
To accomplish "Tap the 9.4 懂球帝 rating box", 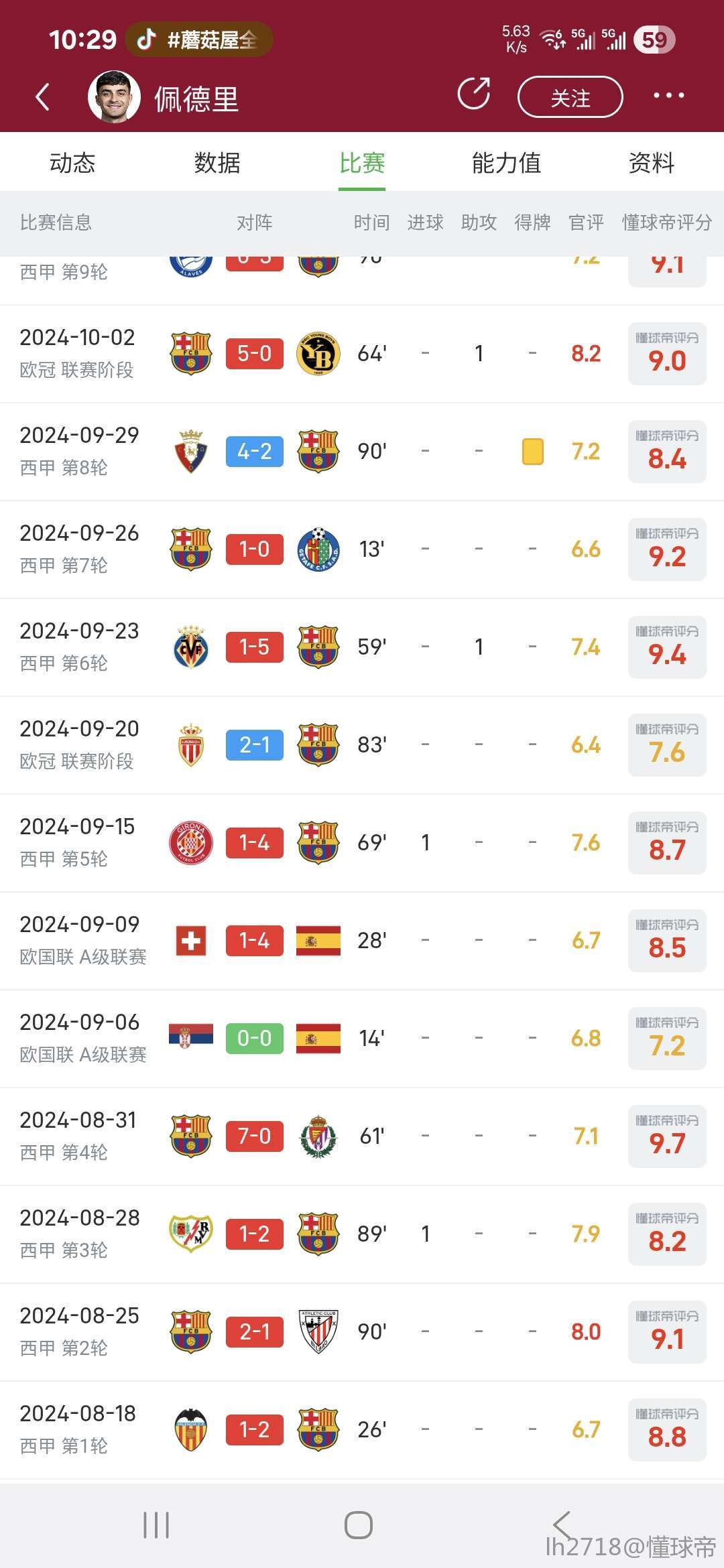I will [667, 647].
